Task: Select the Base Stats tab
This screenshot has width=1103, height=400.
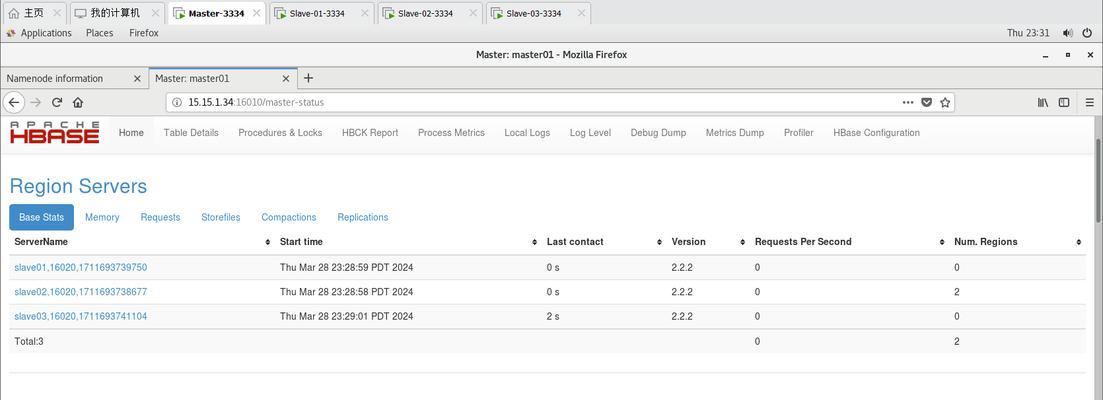Action: (x=42, y=217)
